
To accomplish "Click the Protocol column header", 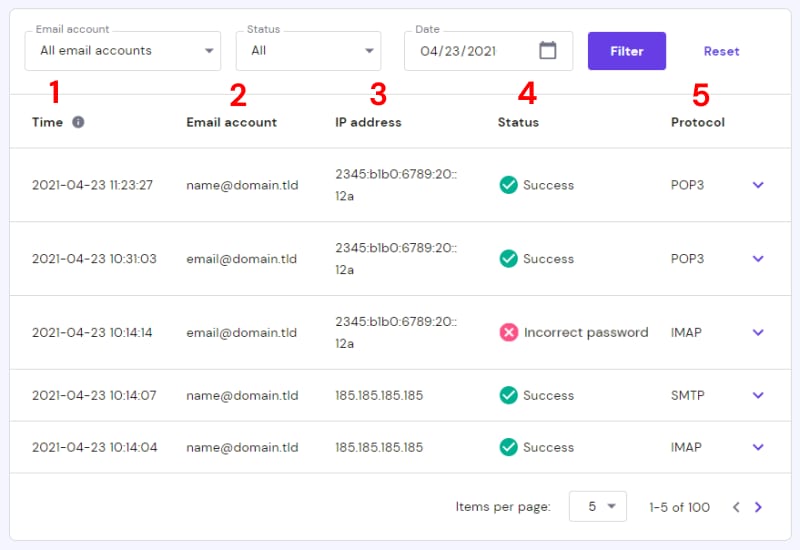I will tap(697, 122).
